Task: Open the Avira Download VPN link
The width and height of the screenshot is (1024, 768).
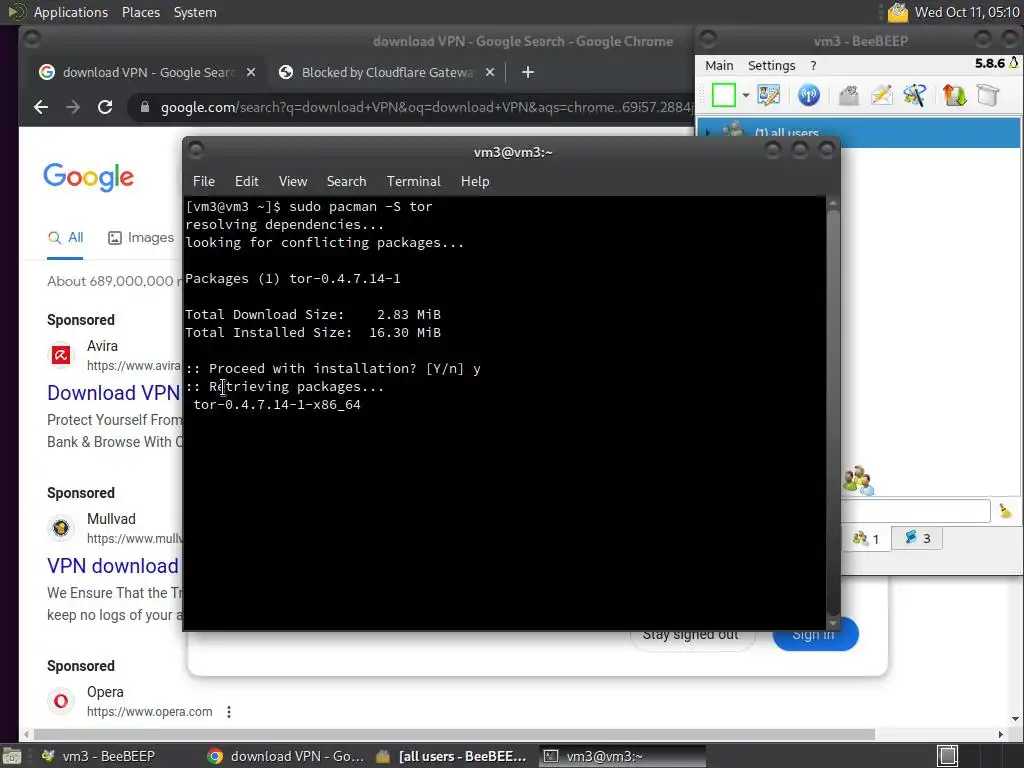Action: point(114,392)
